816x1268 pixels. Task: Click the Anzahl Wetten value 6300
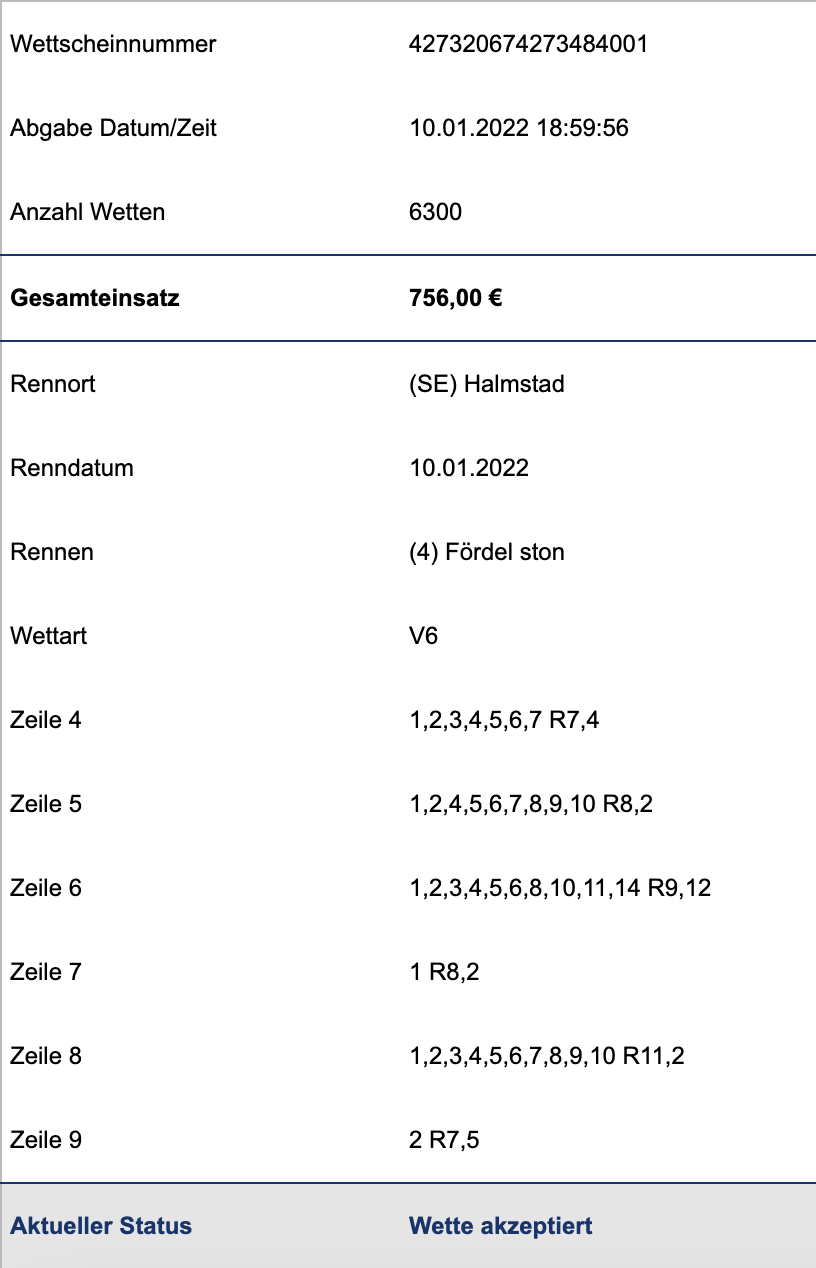click(436, 212)
